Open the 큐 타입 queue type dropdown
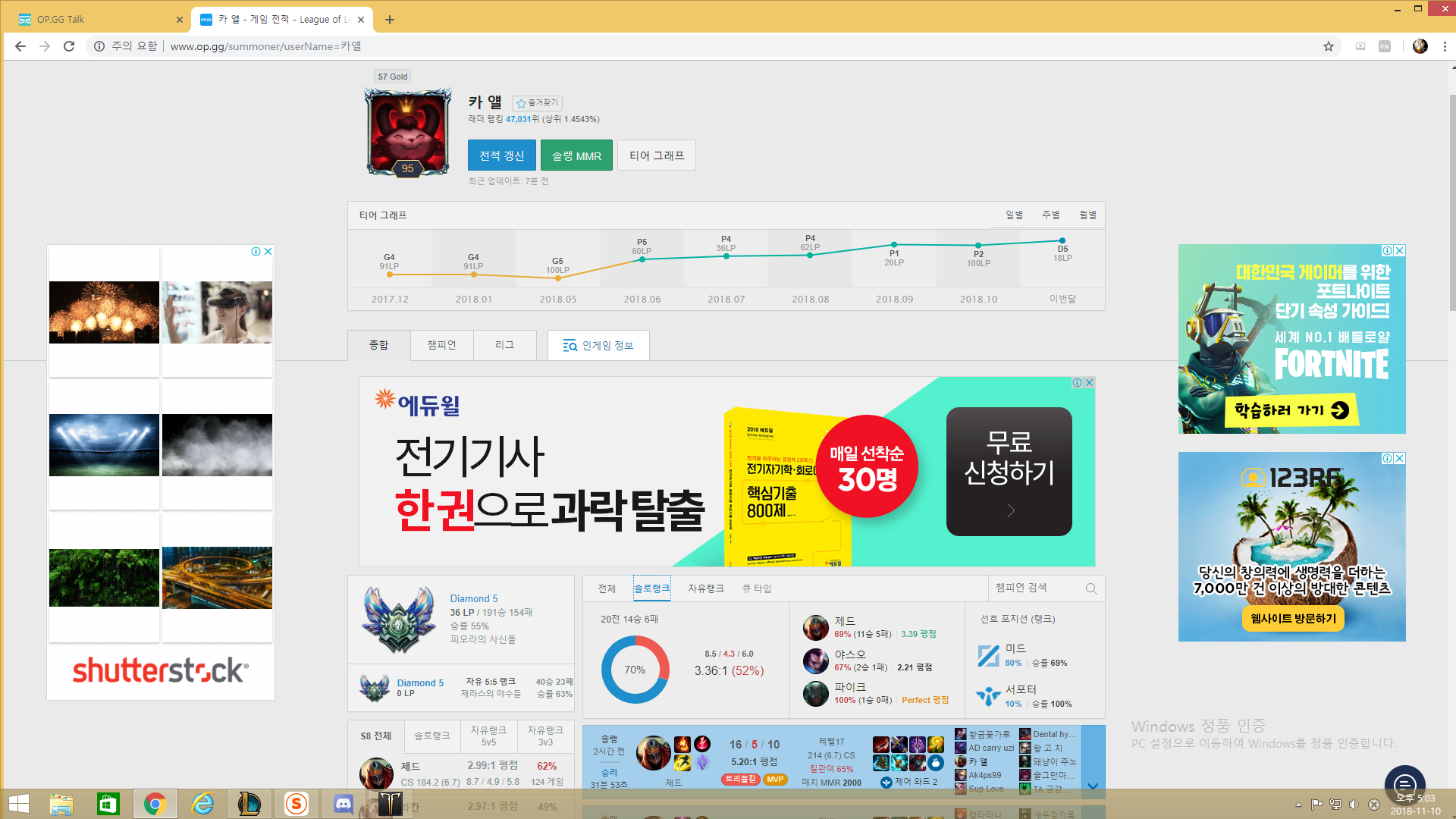The width and height of the screenshot is (1456, 819). 756,588
